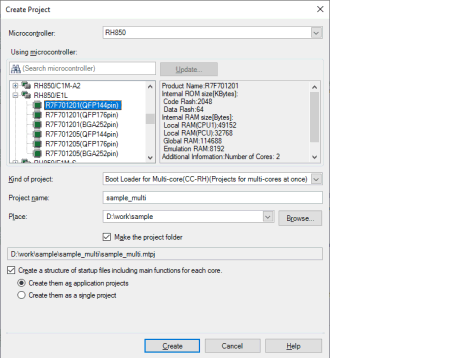Close the Create Project dialog
This screenshot has width=474, height=360.
click(320, 9)
